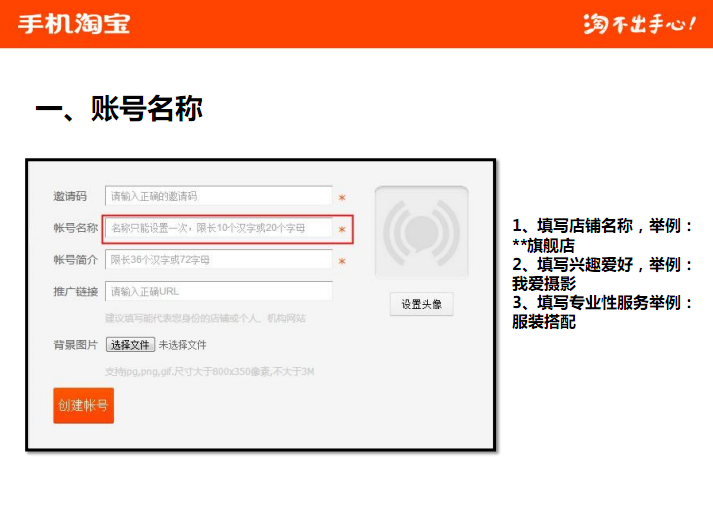The width and height of the screenshot is (713, 517).
Task: Click the hint text 建议填写能代表您身份的店铺
Action: click(x=206, y=318)
